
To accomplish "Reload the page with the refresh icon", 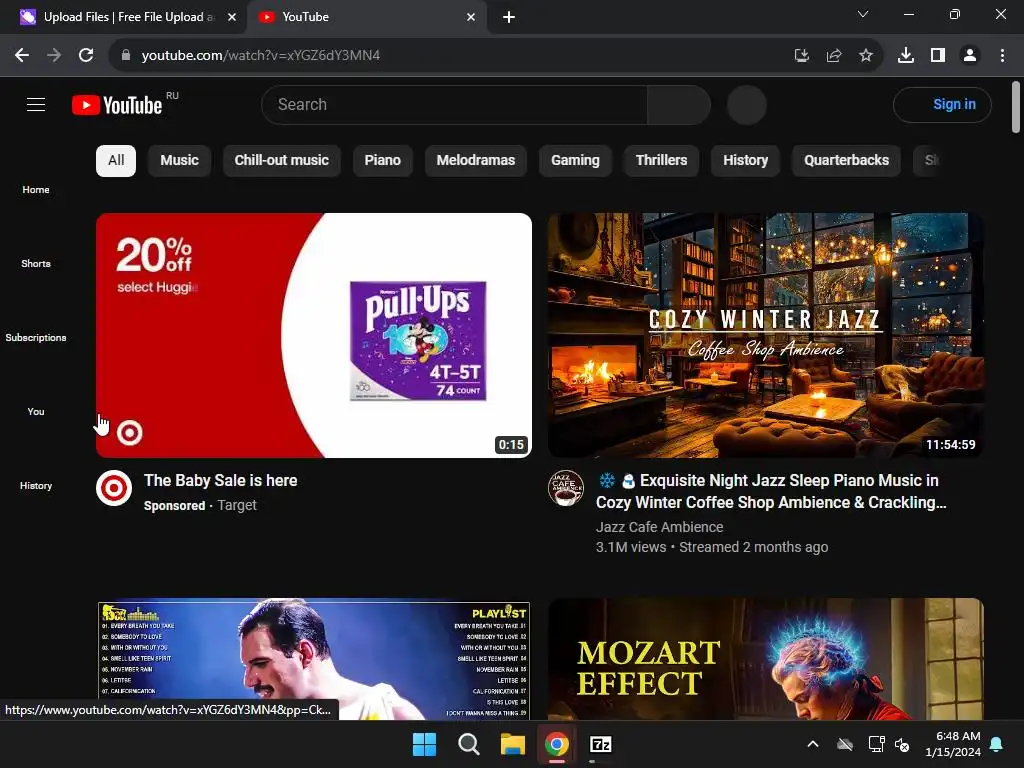I will pos(86,56).
